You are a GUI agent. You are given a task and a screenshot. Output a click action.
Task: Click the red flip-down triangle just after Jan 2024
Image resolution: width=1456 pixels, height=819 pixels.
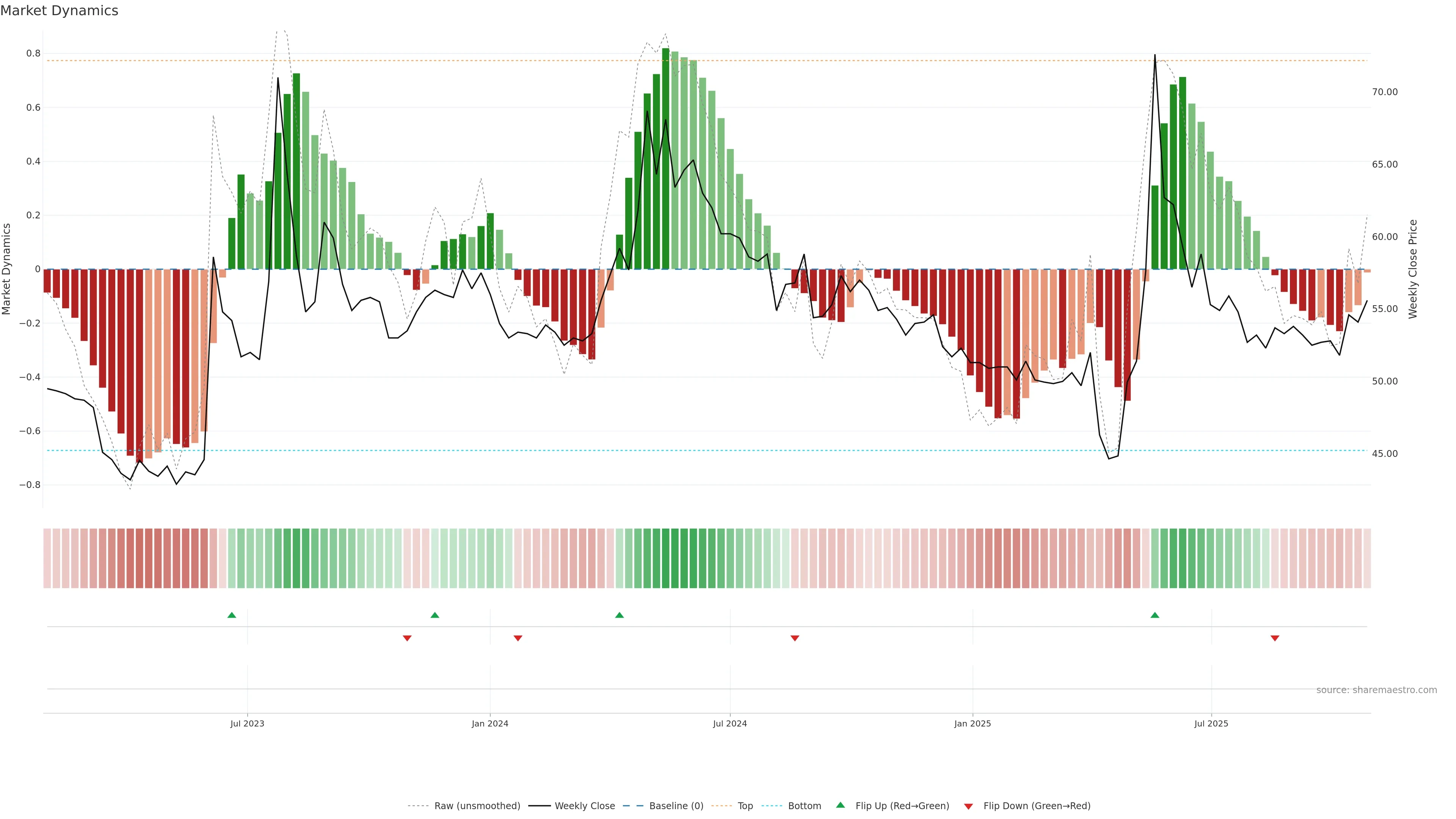coord(518,638)
